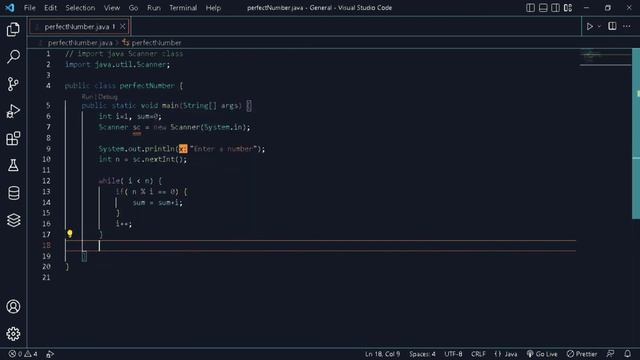Click the text 'int n = sc.nextInt();'
Viewport: 640px width, 360px height.
[x=143, y=159]
